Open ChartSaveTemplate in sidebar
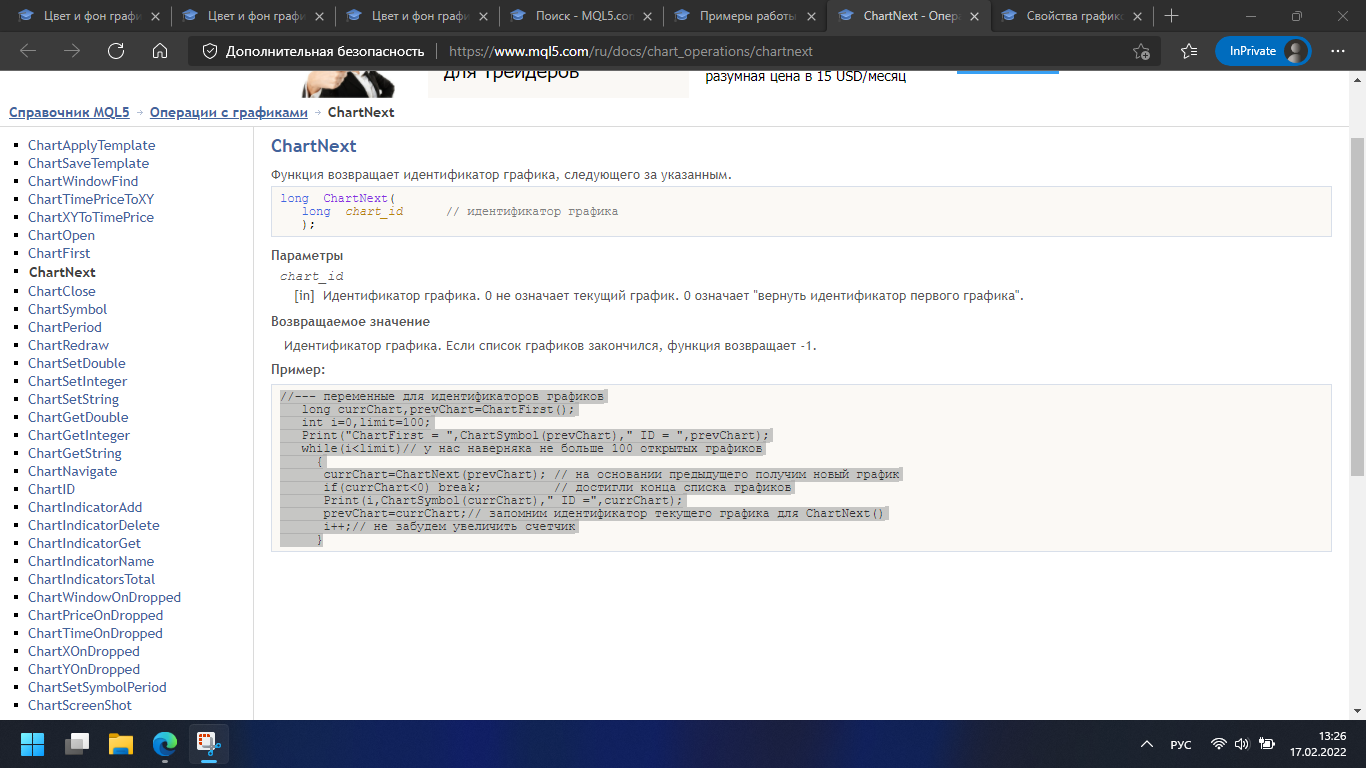The image size is (1366, 768). [88, 163]
